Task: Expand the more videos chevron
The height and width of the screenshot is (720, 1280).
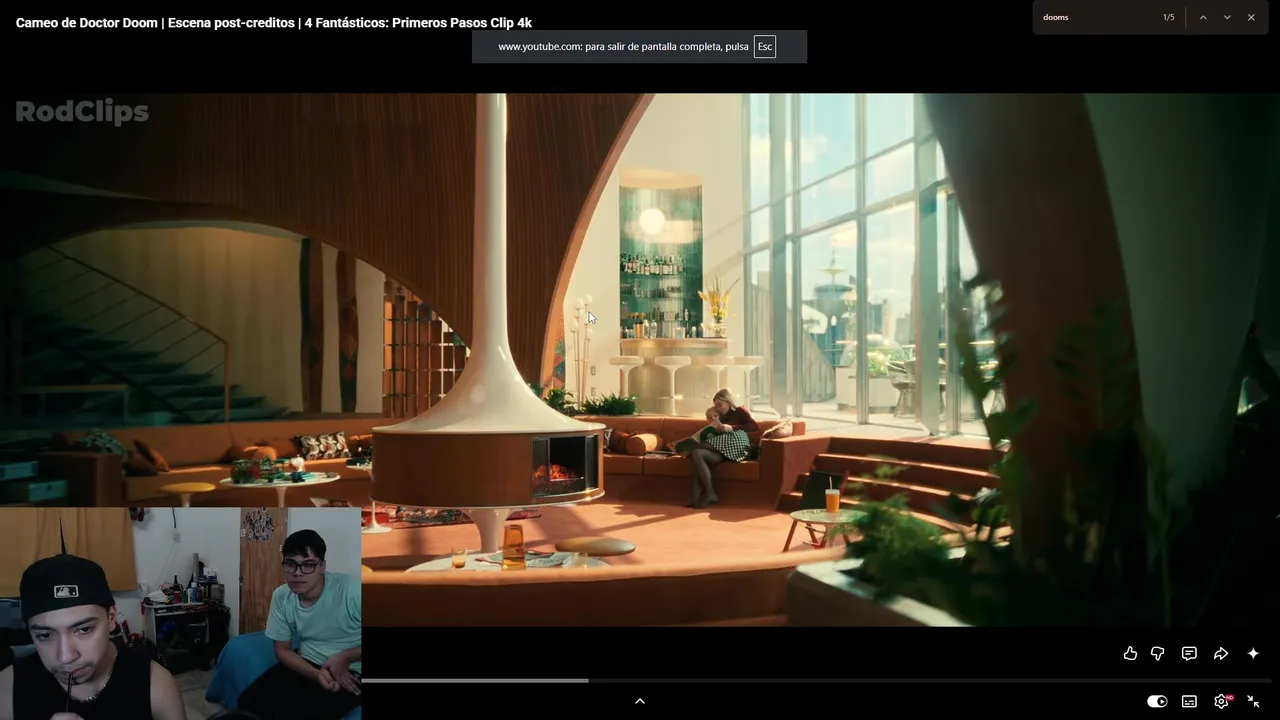Action: coord(640,701)
